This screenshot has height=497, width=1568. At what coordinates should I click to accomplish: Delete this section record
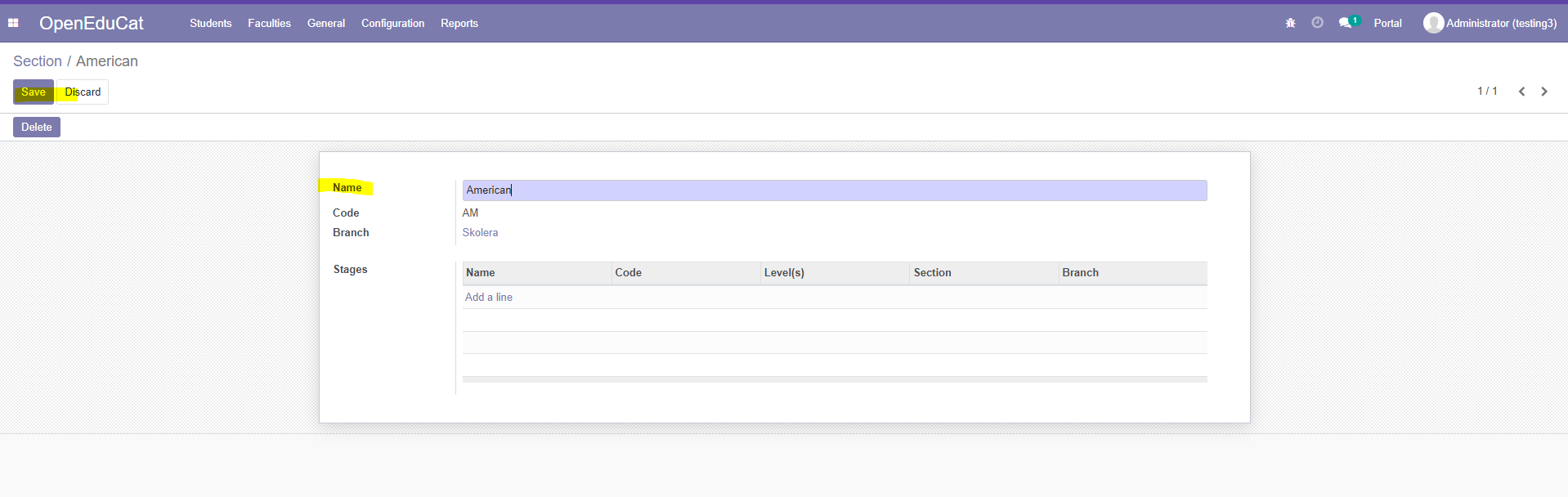(x=37, y=127)
